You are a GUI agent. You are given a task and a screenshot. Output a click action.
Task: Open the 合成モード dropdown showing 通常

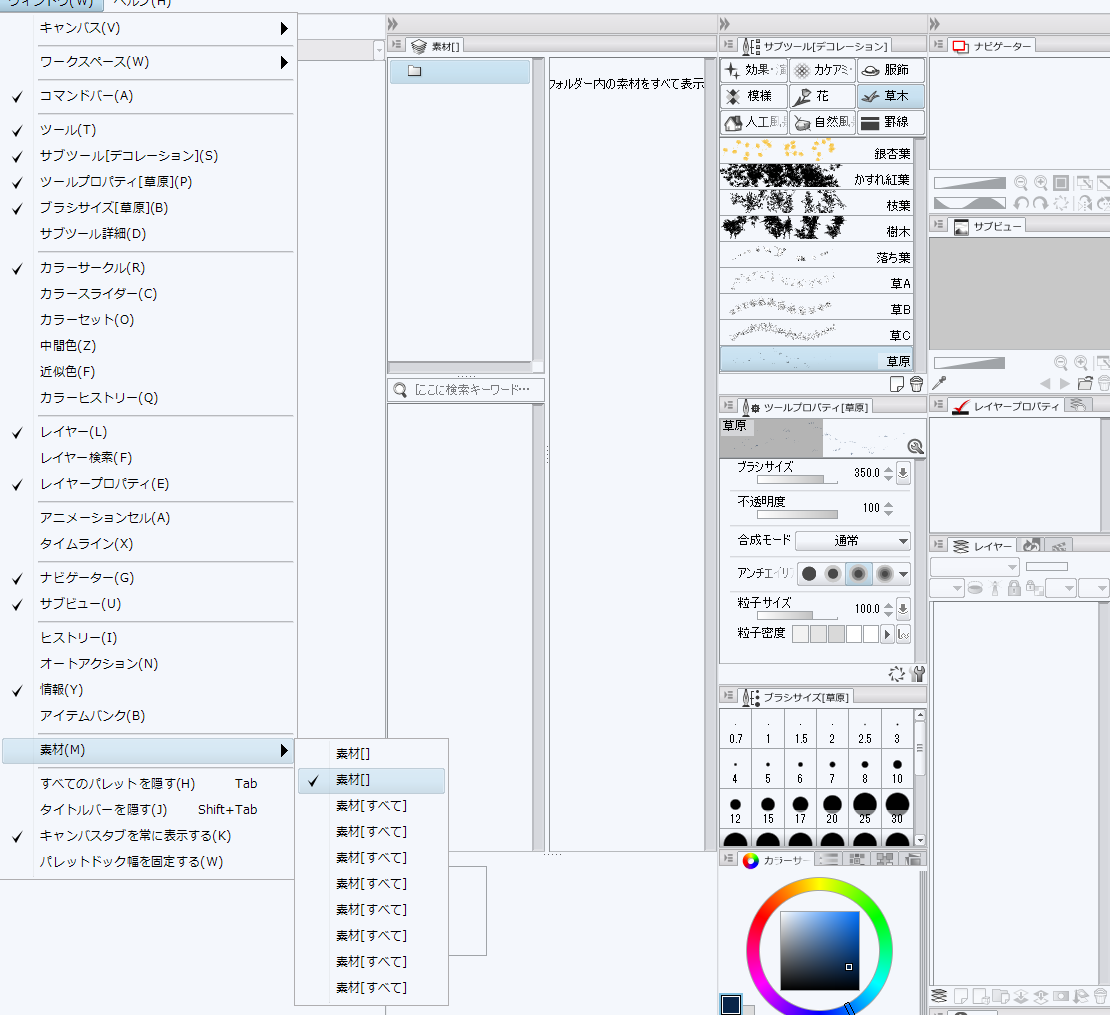pyautogui.click(x=853, y=541)
